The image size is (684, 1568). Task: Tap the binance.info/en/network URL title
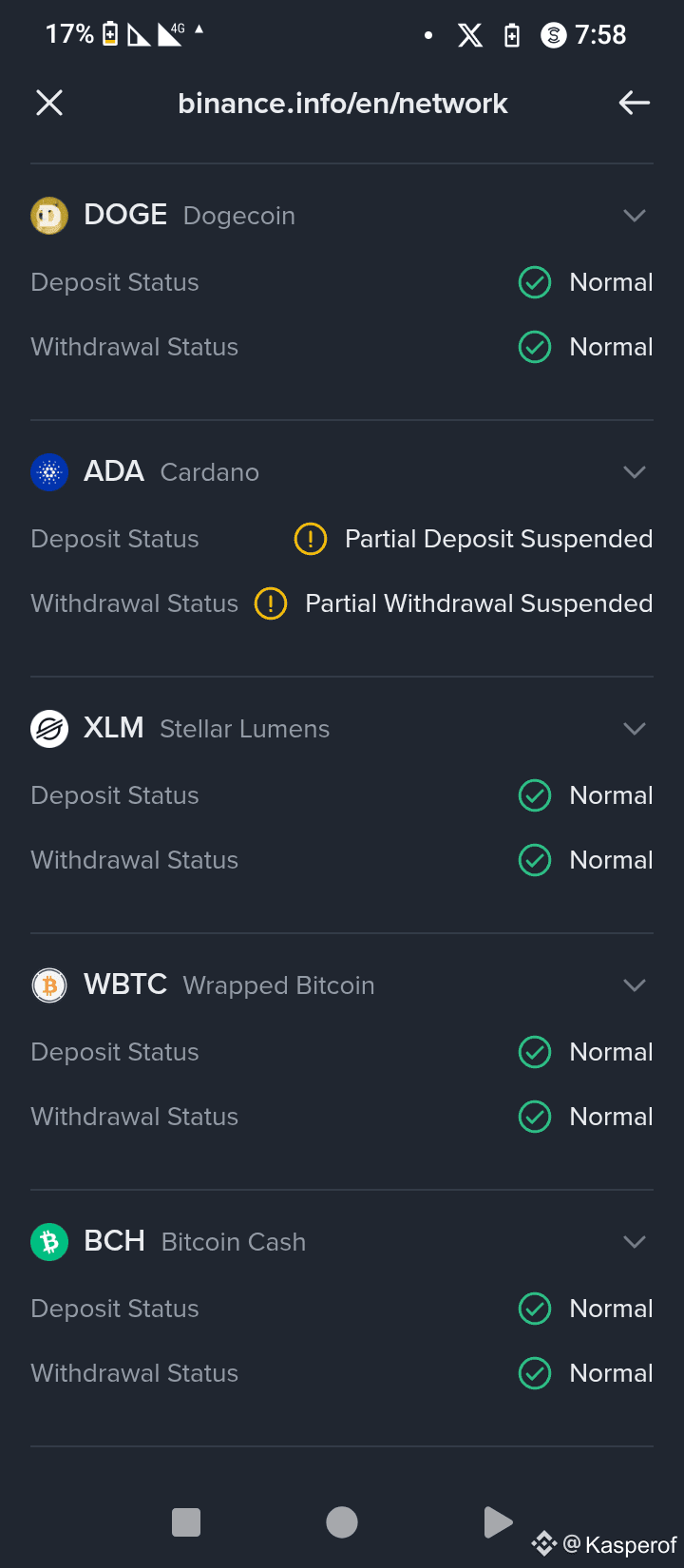coord(343,103)
